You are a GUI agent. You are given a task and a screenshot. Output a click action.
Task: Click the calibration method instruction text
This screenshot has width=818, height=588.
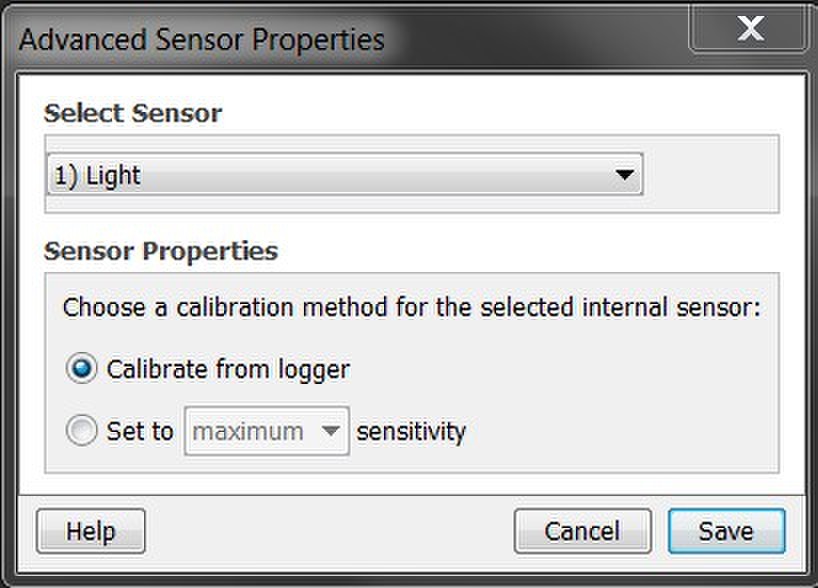(412, 306)
